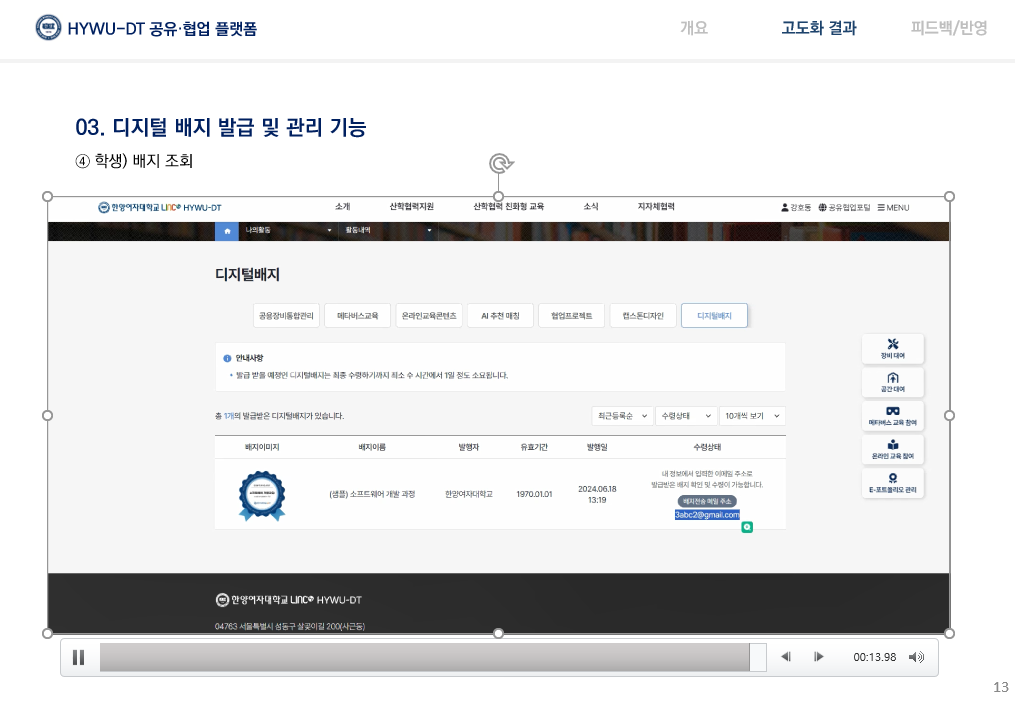Click the 안내사항 info icon
1015x702 pixels.
[227, 358]
